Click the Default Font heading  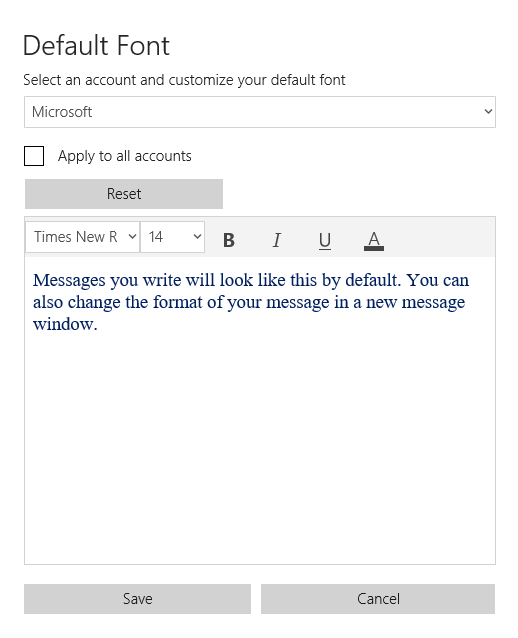[x=96, y=45]
